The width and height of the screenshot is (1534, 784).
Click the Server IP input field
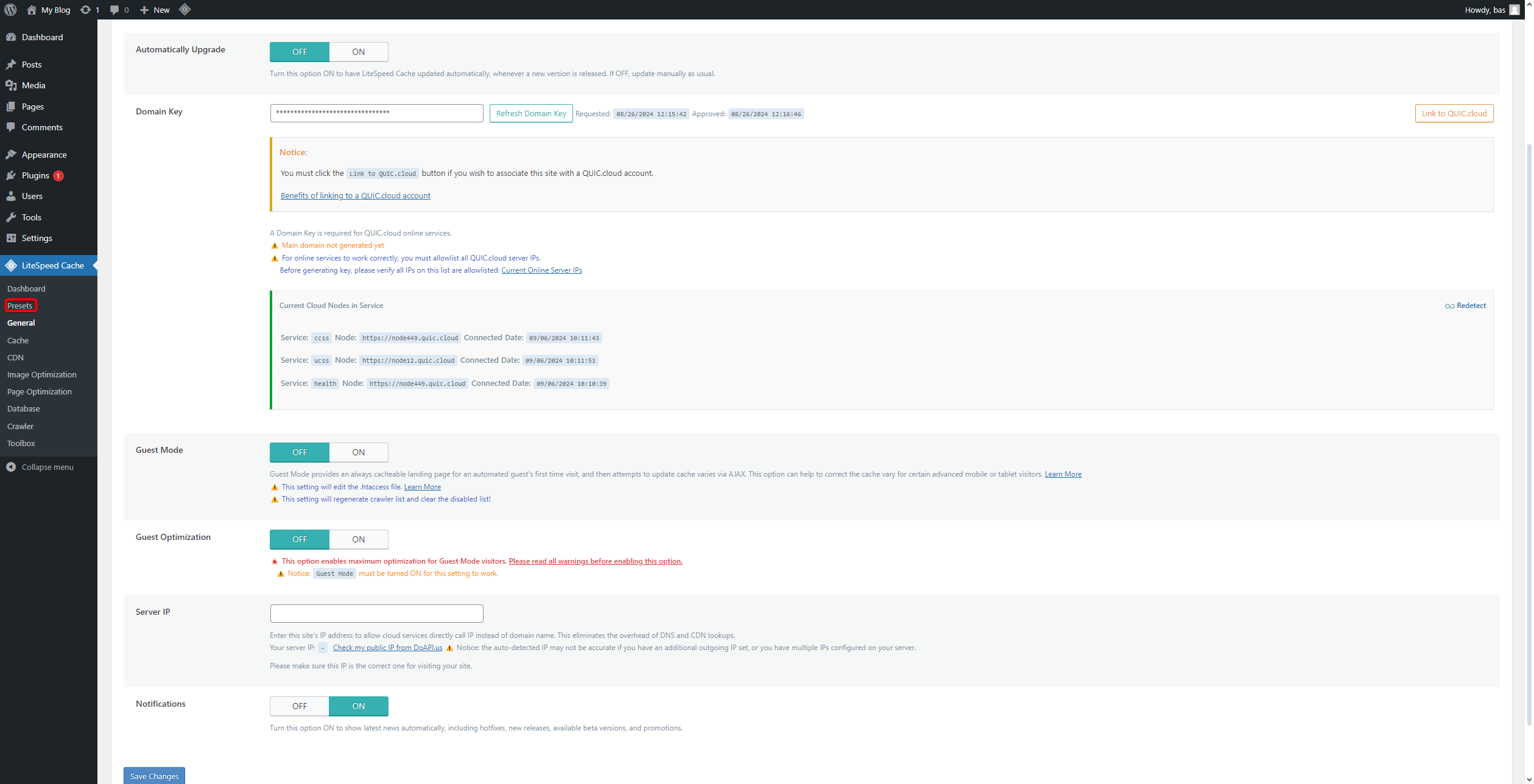coord(376,613)
